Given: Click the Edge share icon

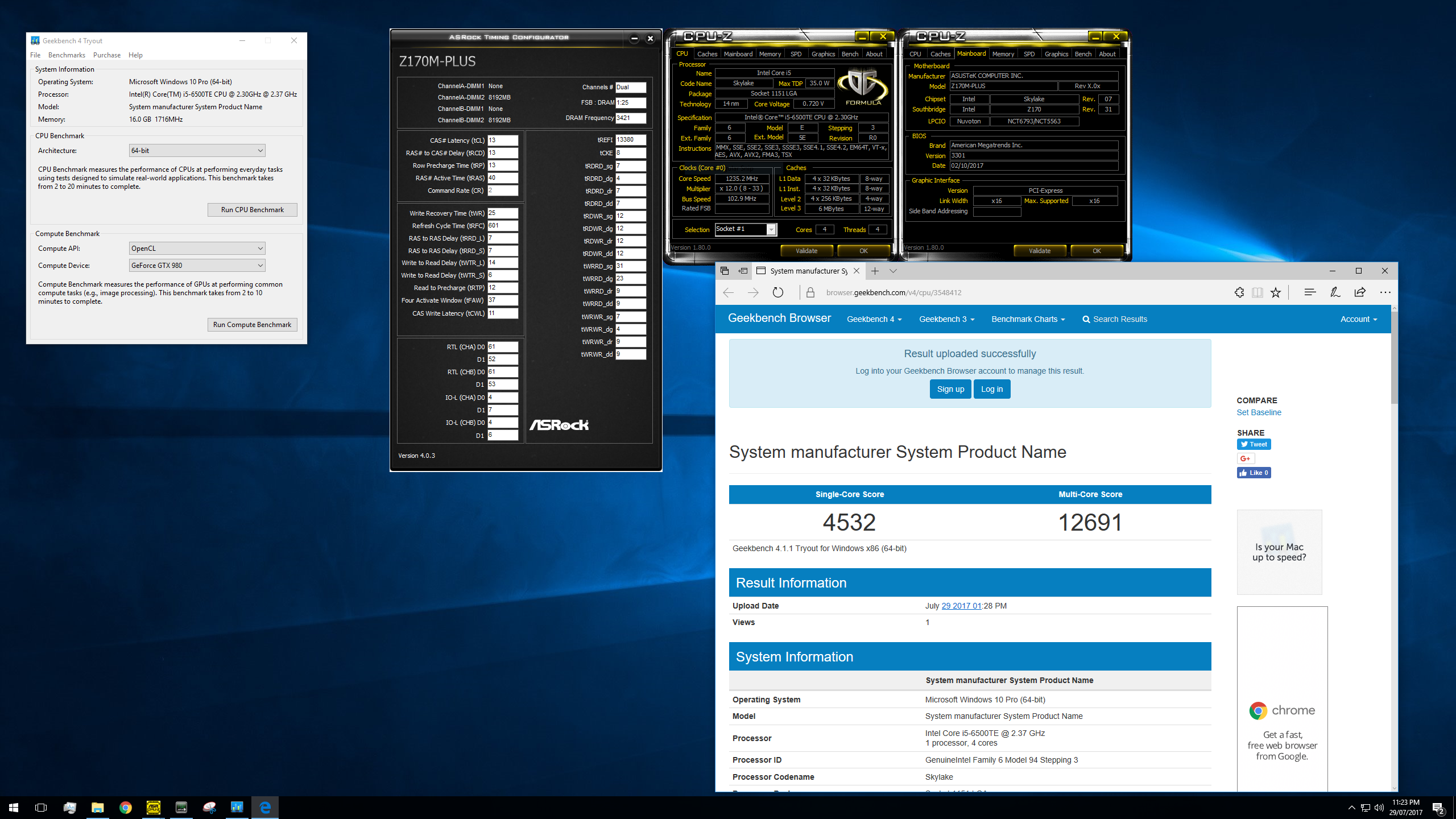Looking at the screenshot, I should point(1360,292).
